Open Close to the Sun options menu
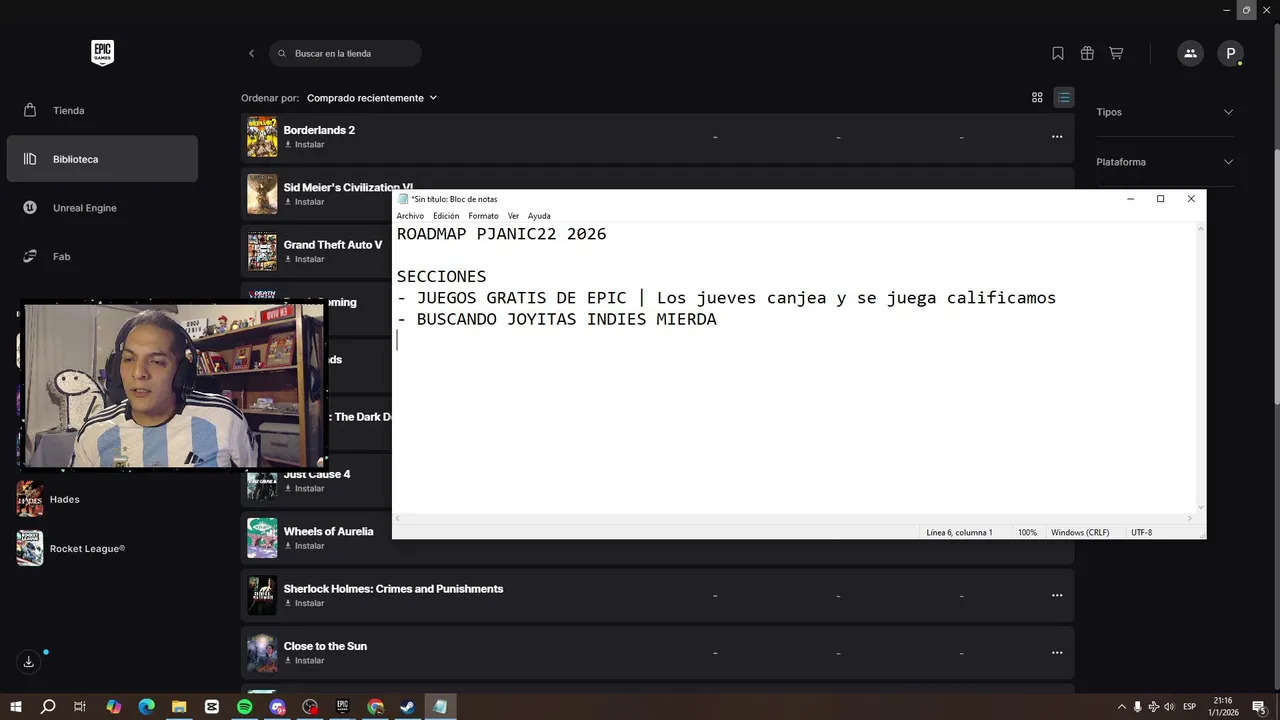This screenshot has width=1280, height=720. [x=1057, y=653]
